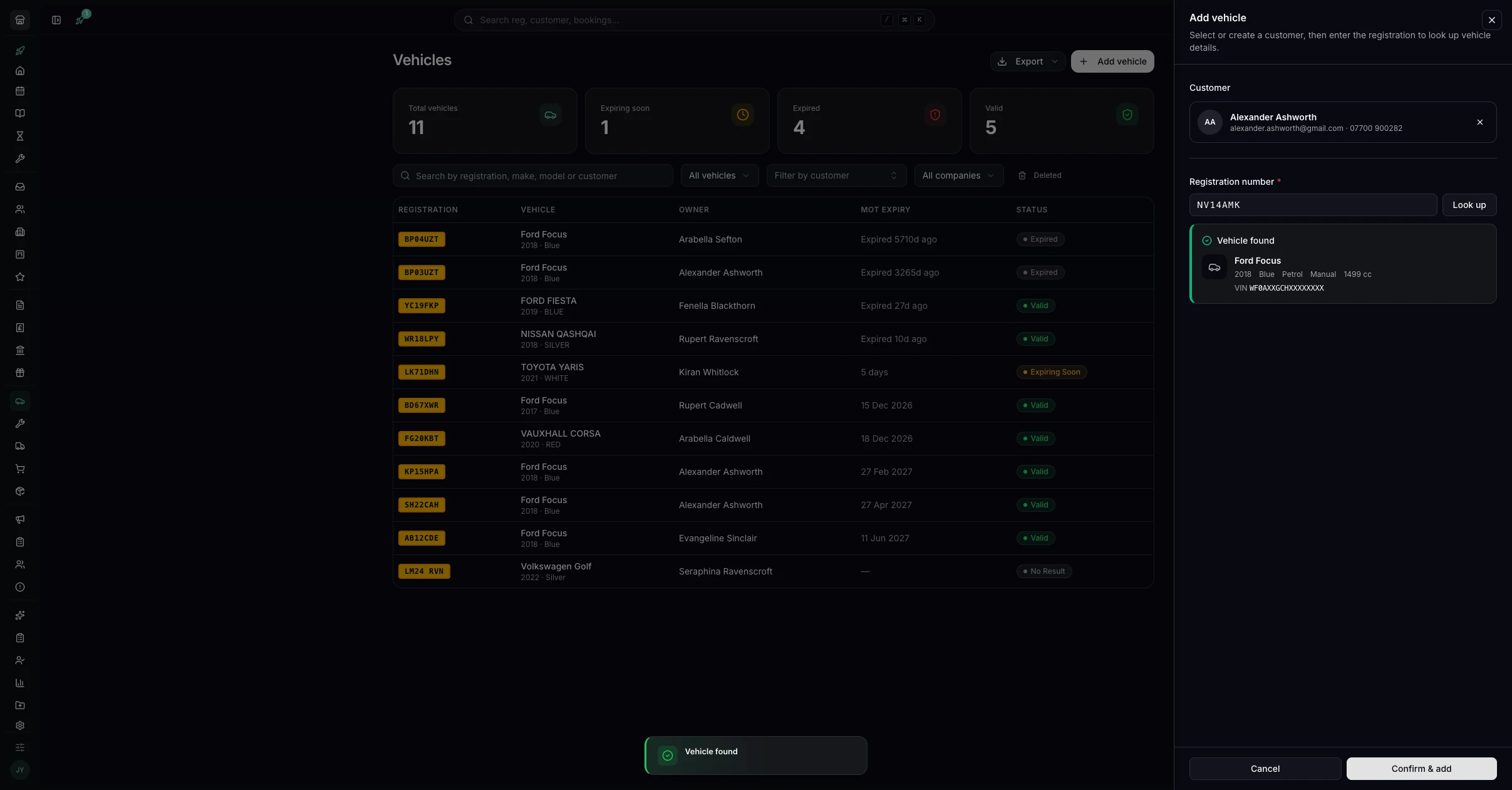Click the Registration number input NV14AMK
This screenshot has height=790, width=1512.
coord(1313,205)
